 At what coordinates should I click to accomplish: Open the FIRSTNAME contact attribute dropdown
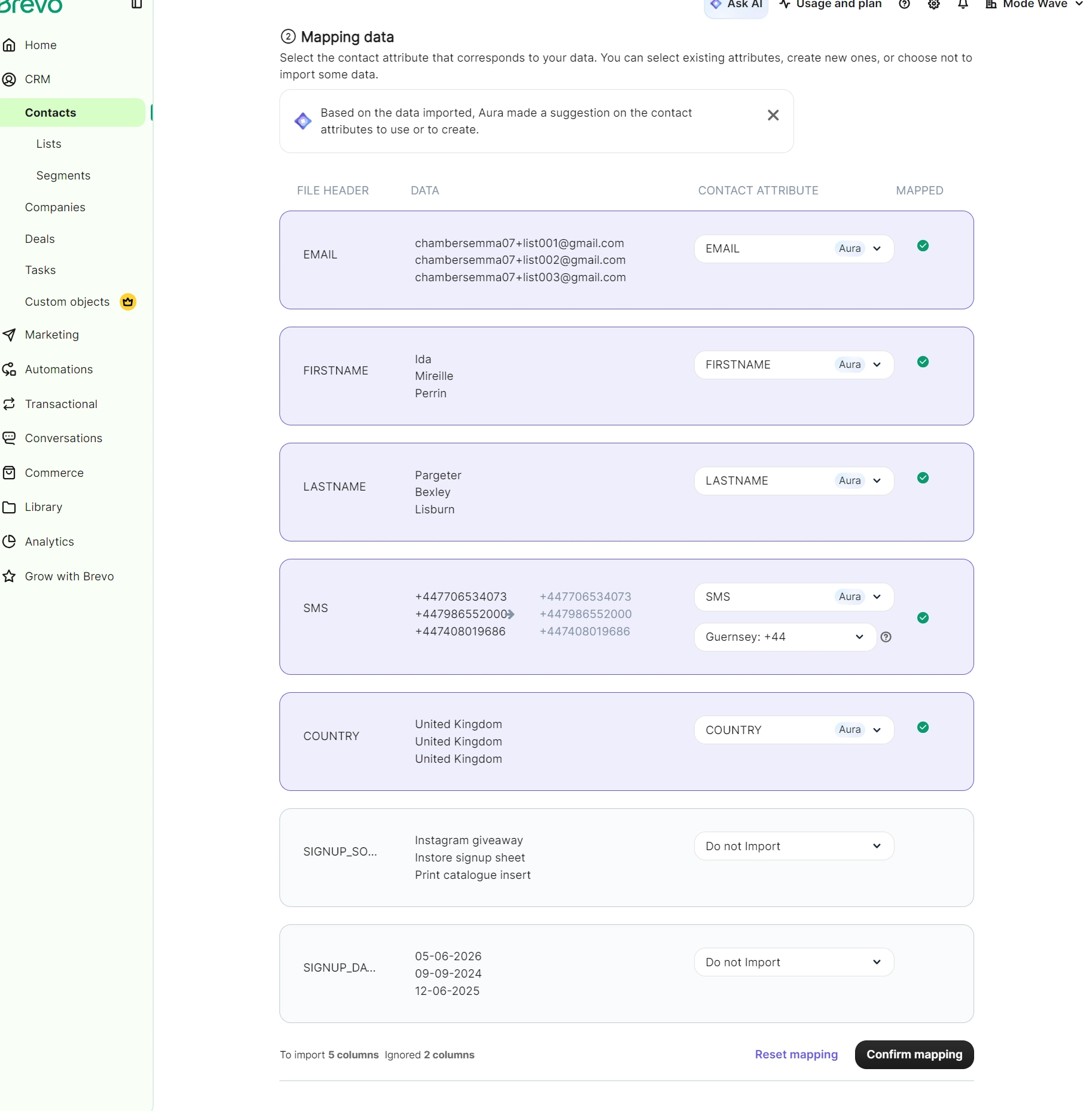[794, 364]
